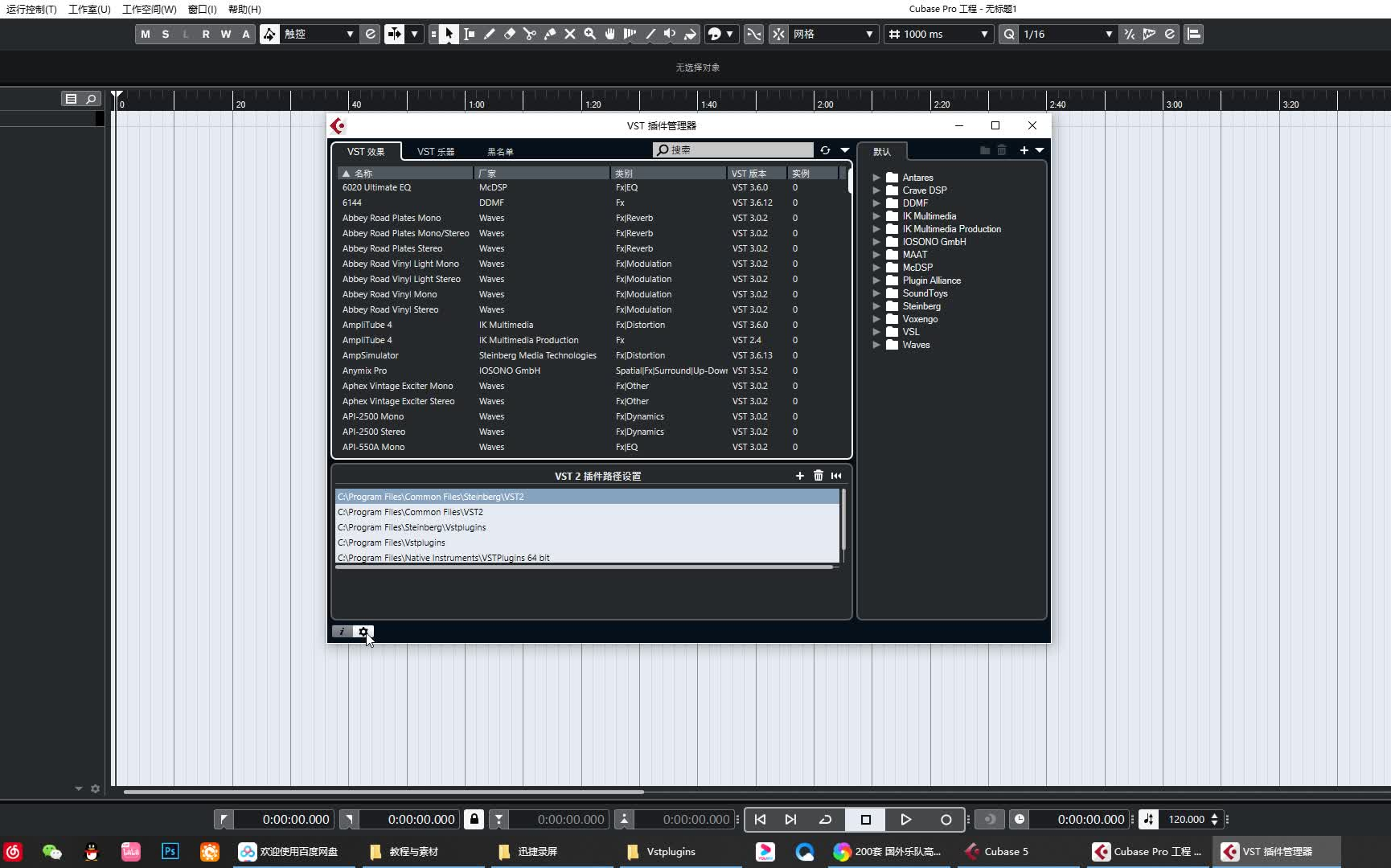
Task: Select the Mute X tool
Action: tap(570, 34)
